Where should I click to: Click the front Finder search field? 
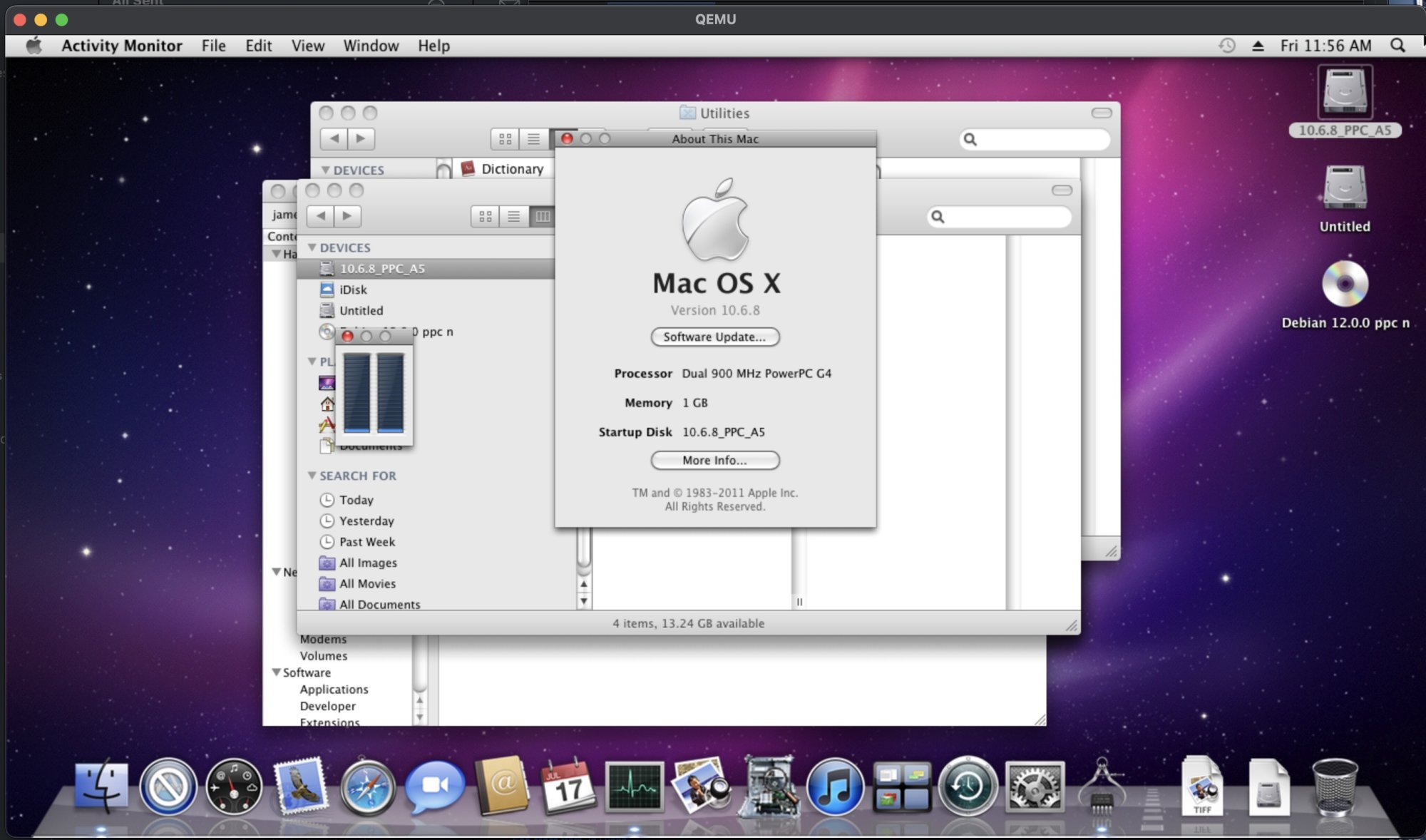pos(1005,217)
